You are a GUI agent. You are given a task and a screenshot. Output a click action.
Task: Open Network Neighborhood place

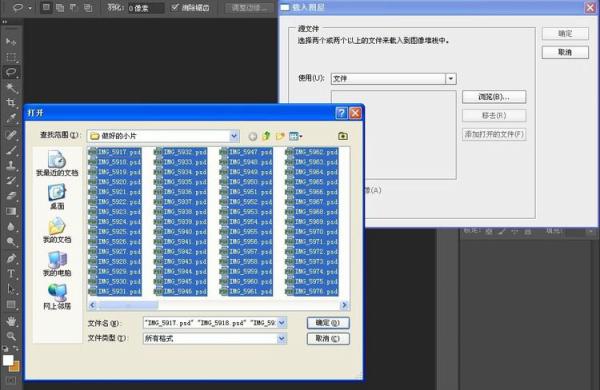tap(57, 297)
